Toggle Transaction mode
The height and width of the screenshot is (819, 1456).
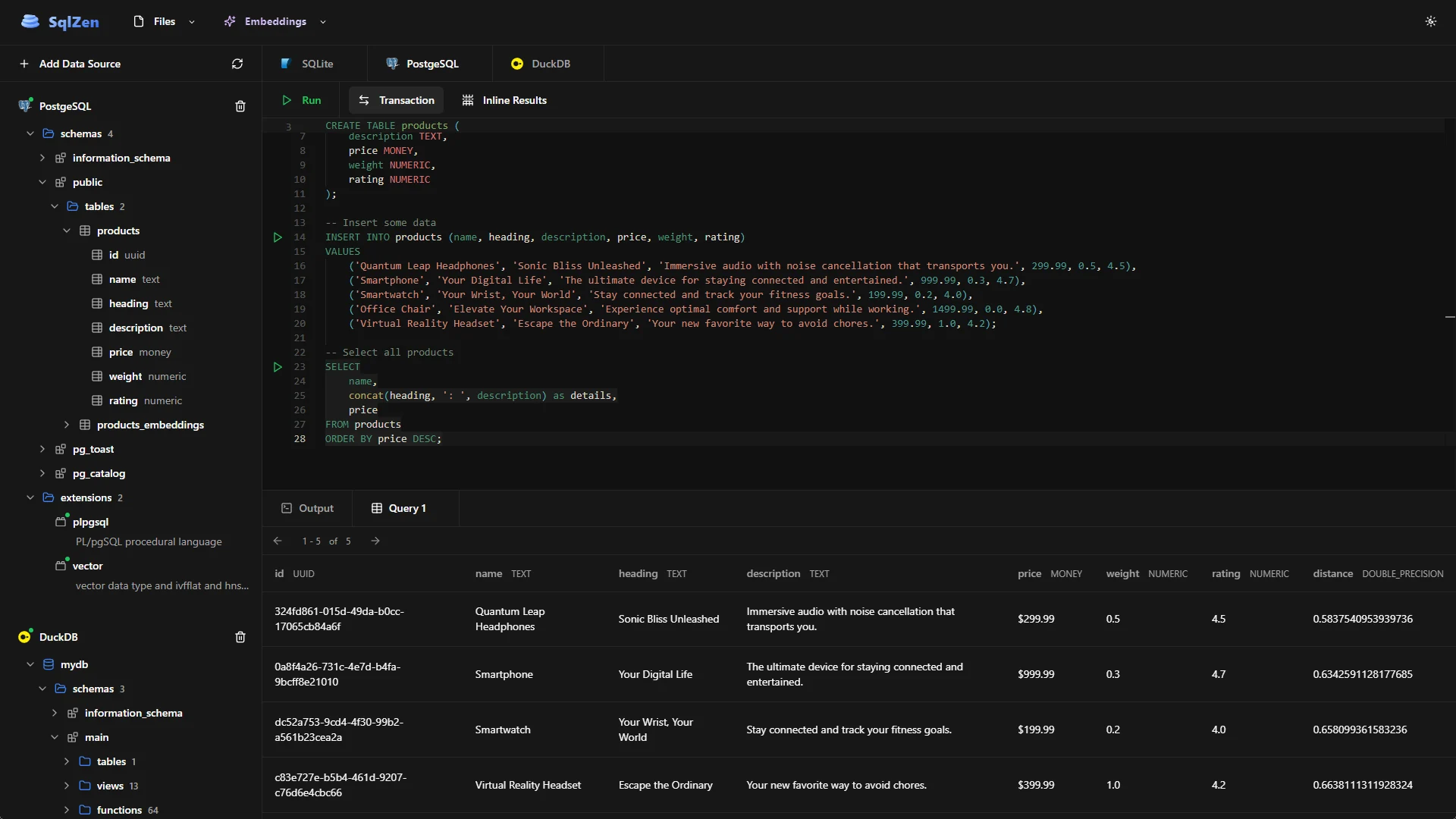click(x=396, y=100)
